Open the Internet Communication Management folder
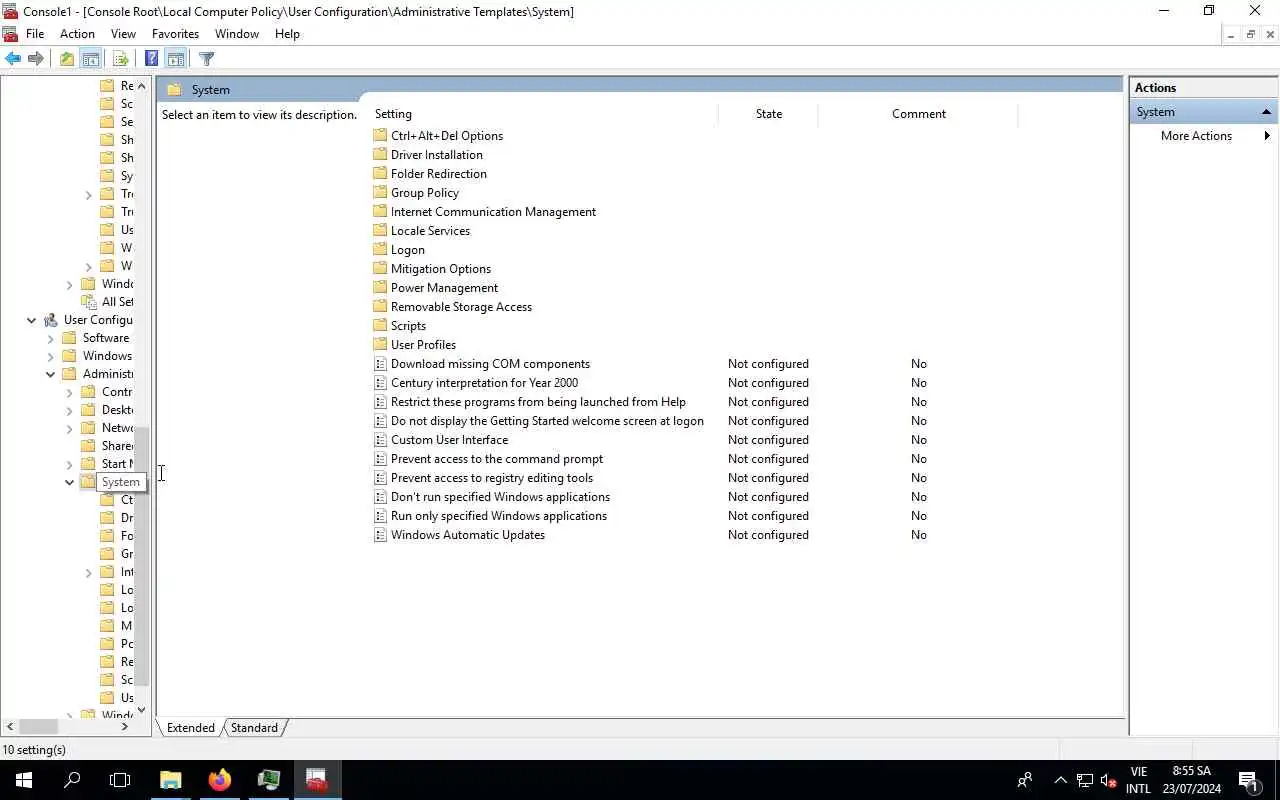1280x800 pixels. point(493,212)
